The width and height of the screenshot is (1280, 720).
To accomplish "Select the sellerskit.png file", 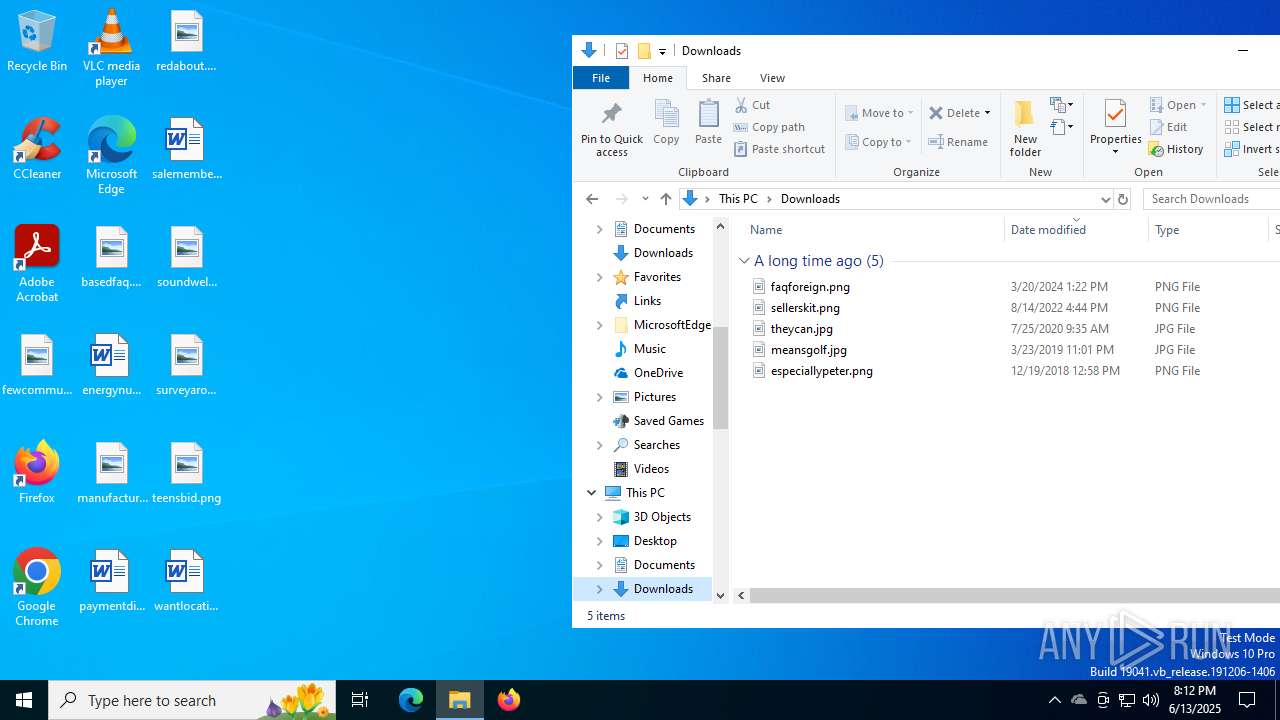I will pyautogui.click(x=805, y=308).
